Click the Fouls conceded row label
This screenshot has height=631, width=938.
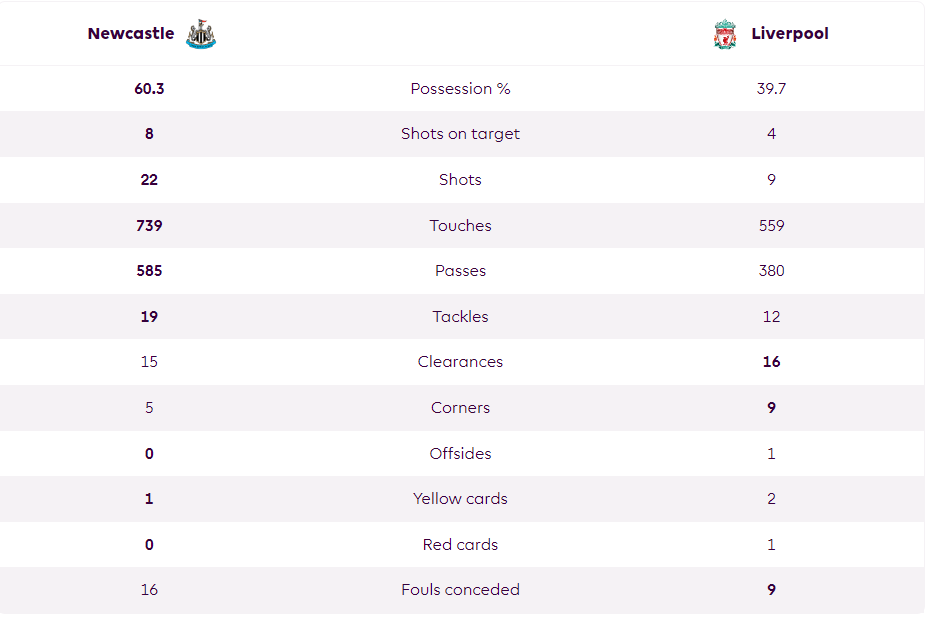pos(460,590)
